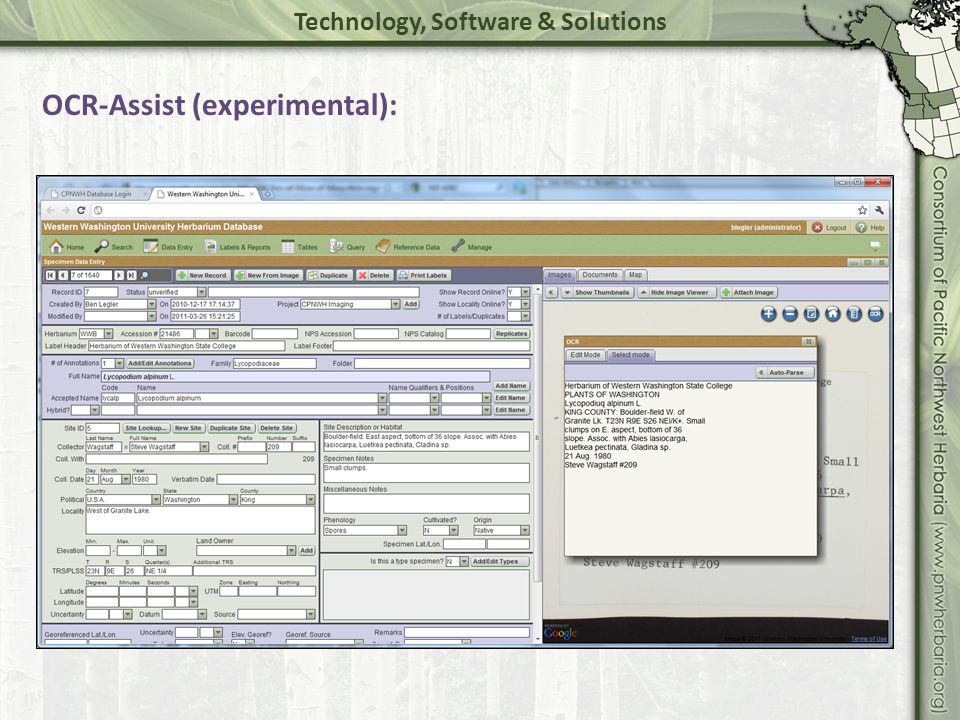This screenshot has width=960, height=720.
Task: Click New From Image button
Action: click(x=268, y=276)
